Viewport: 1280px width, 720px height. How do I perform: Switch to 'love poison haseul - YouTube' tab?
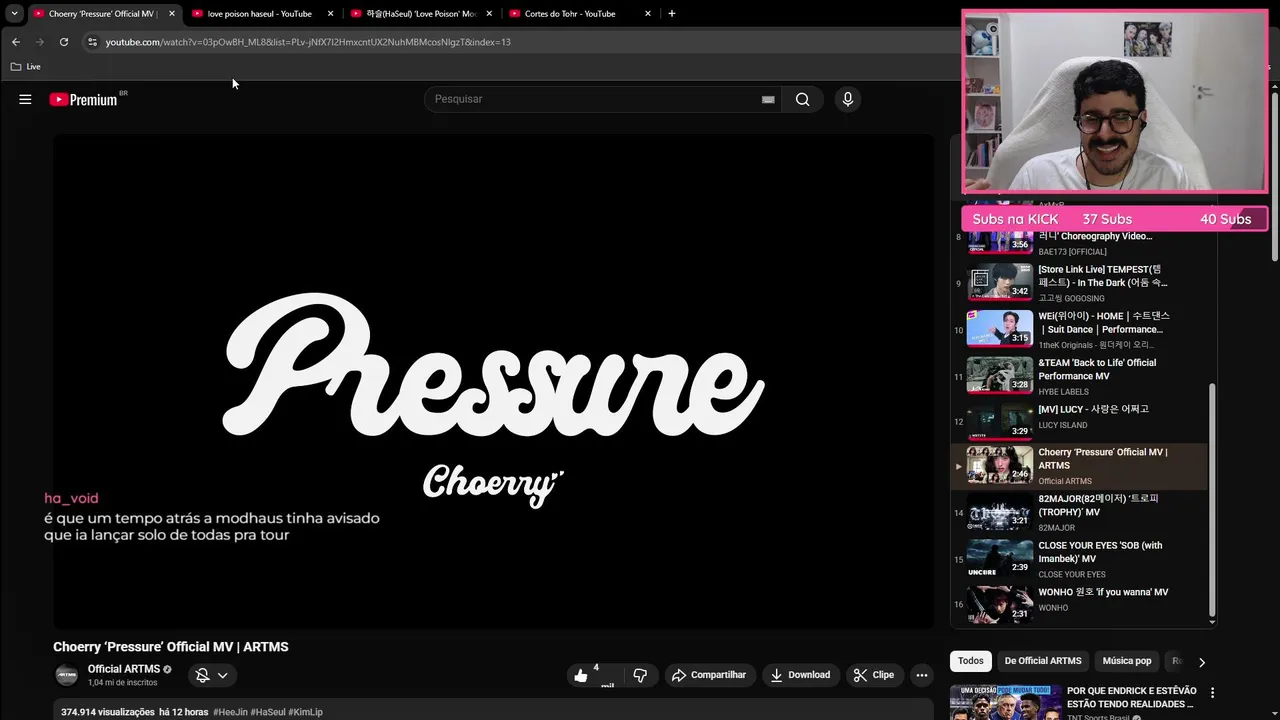(260, 14)
